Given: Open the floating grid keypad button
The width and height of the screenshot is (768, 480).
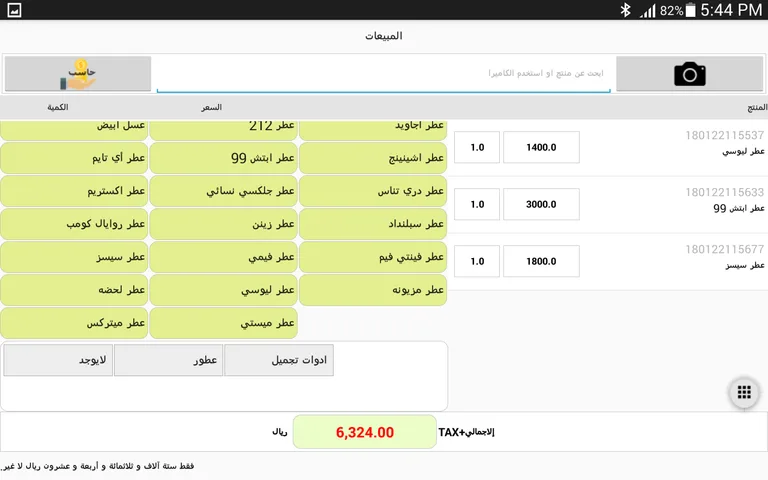Looking at the screenshot, I should 744,392.
